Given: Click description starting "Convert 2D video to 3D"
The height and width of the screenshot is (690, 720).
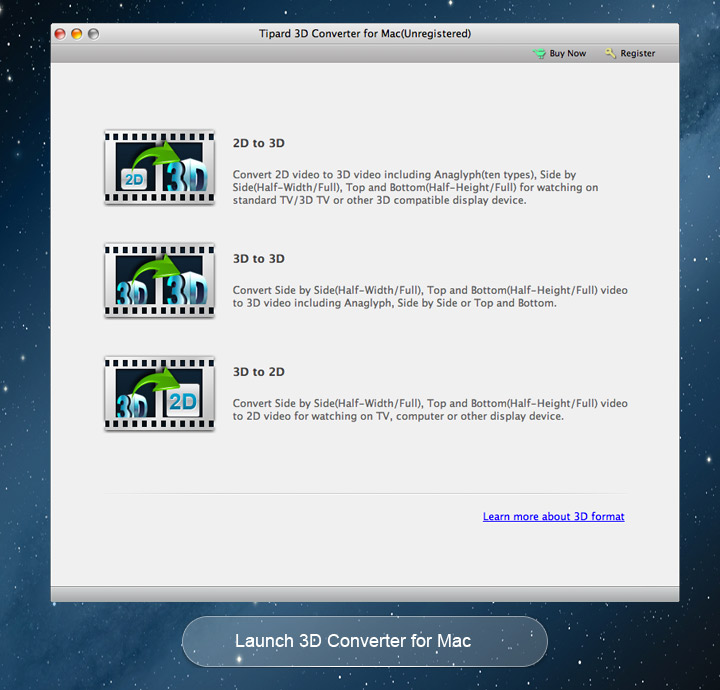Looking at the screenshot, I should click(x=415, y=187).
